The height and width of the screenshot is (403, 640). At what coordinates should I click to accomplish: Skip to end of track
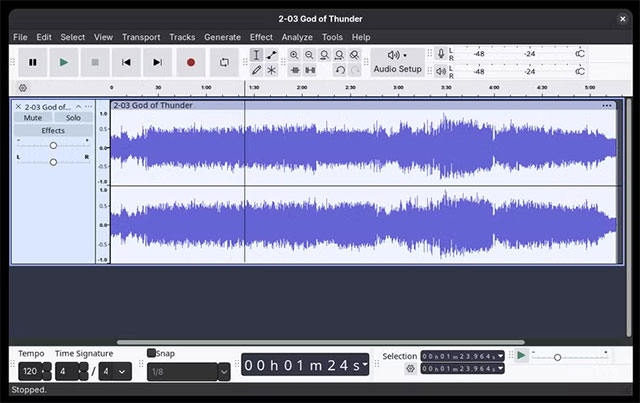[158, 62]
